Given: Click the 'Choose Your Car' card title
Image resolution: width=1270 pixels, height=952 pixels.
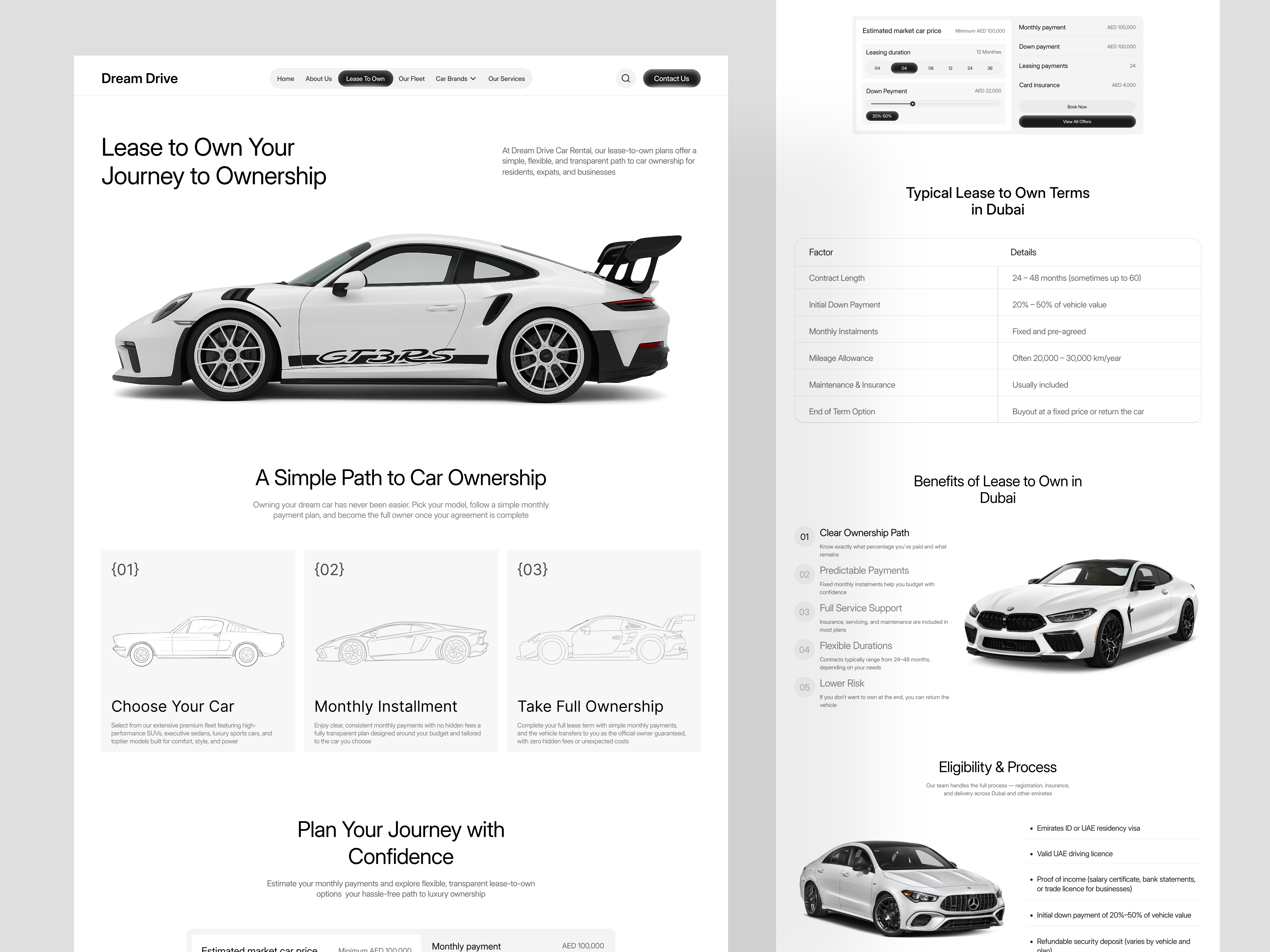Looking at the screenshot, I should tap(173, 706).
